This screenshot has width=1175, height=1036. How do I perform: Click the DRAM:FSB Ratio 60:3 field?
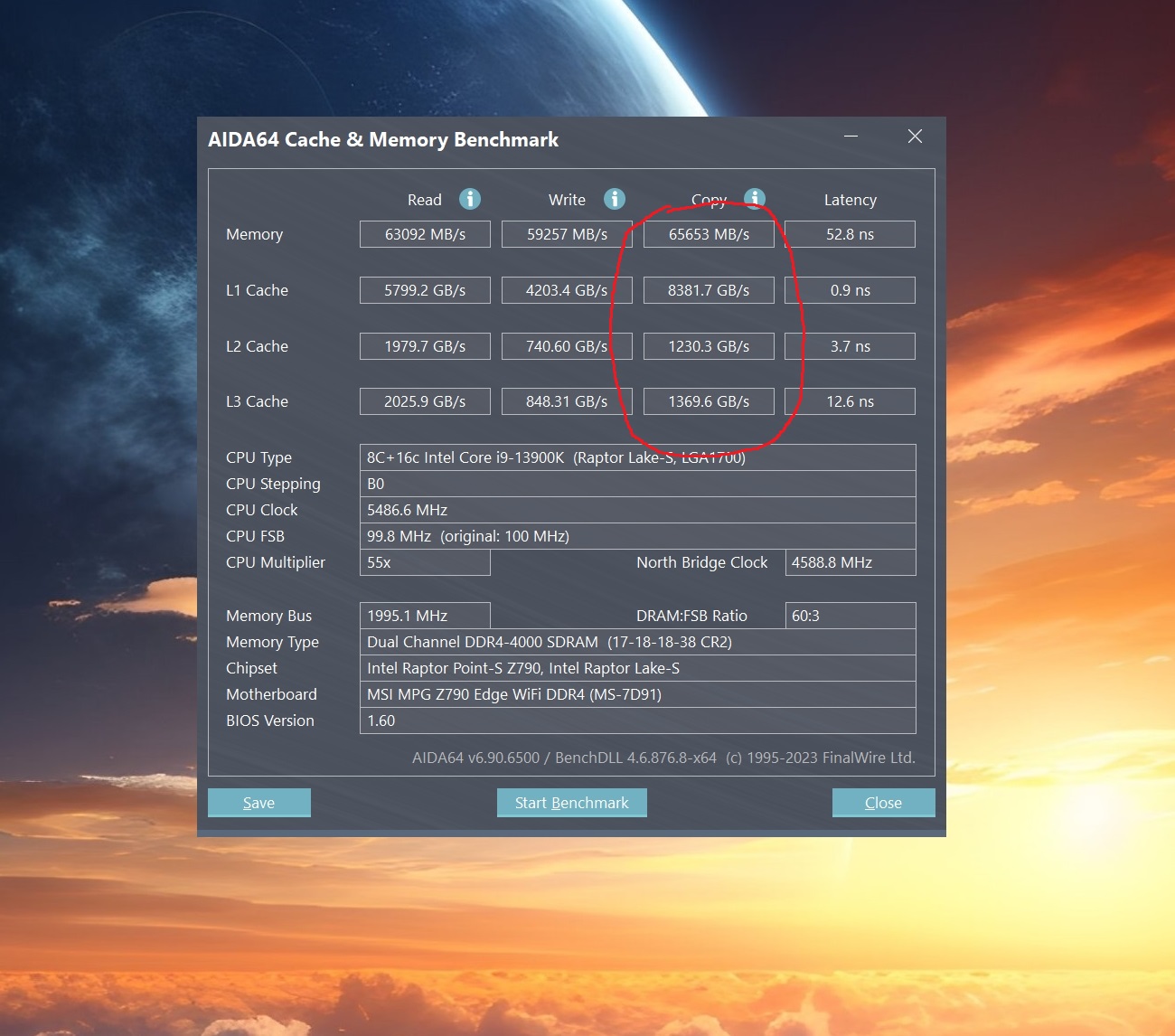pos(851,616)
